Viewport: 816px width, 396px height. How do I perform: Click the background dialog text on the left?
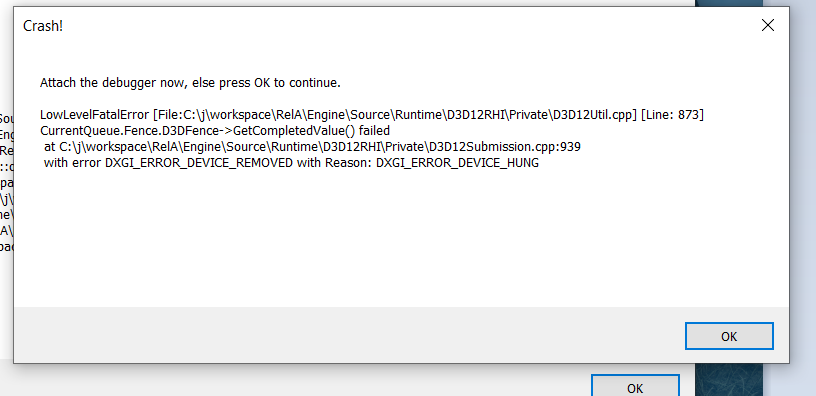6,182
